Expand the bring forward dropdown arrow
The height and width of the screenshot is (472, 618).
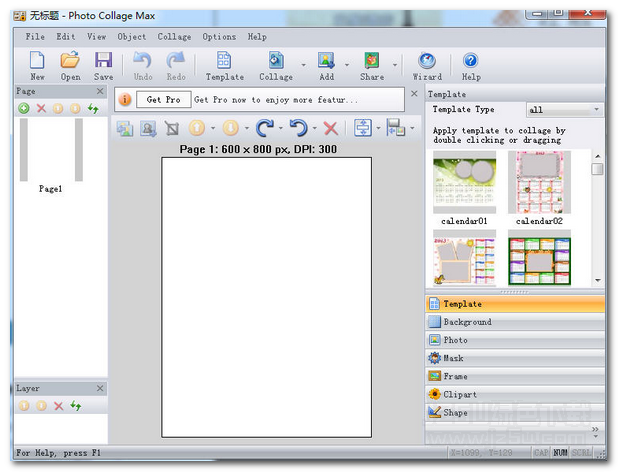click(213, 128)
